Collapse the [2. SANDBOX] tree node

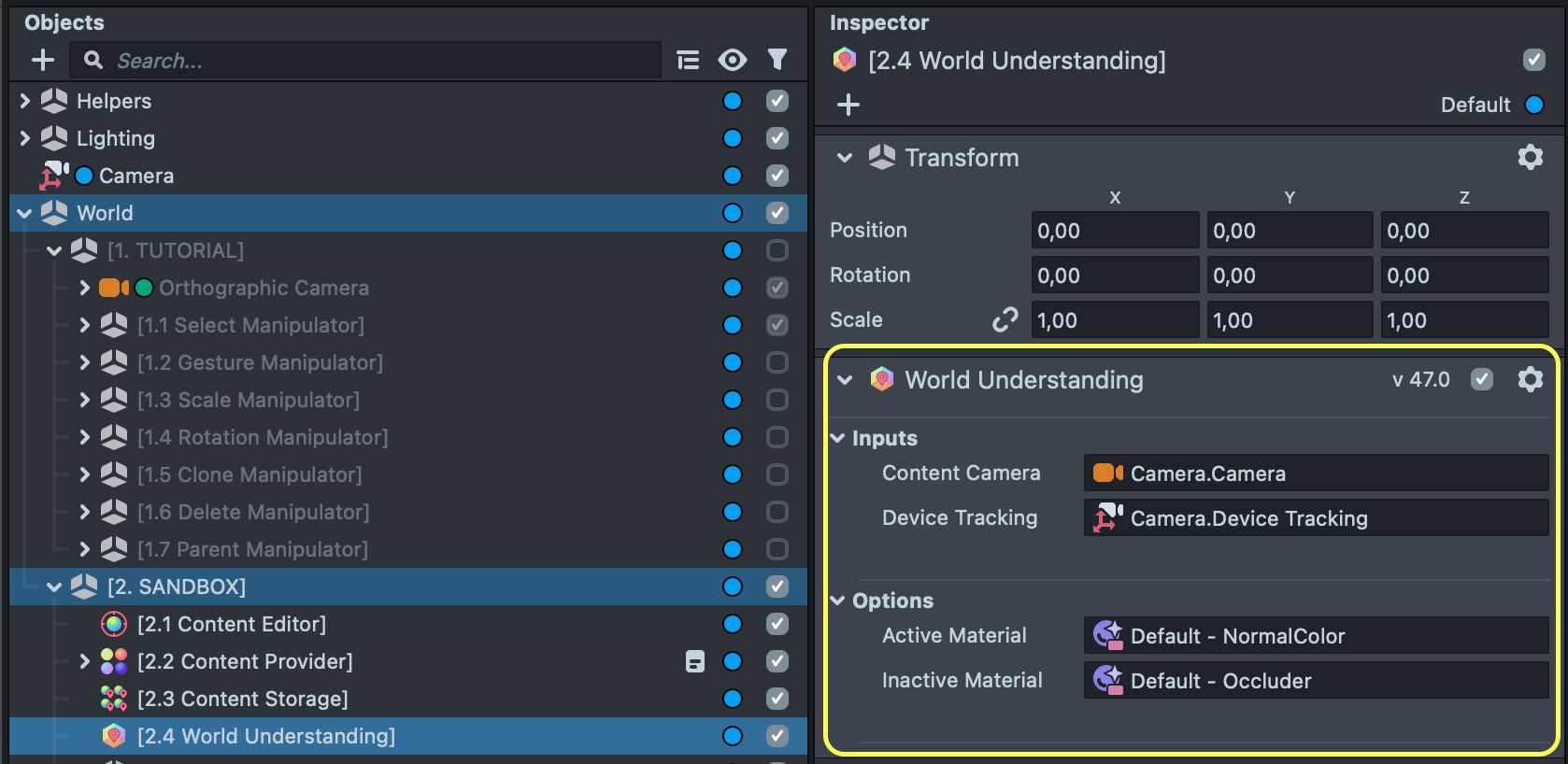(54, 587)
